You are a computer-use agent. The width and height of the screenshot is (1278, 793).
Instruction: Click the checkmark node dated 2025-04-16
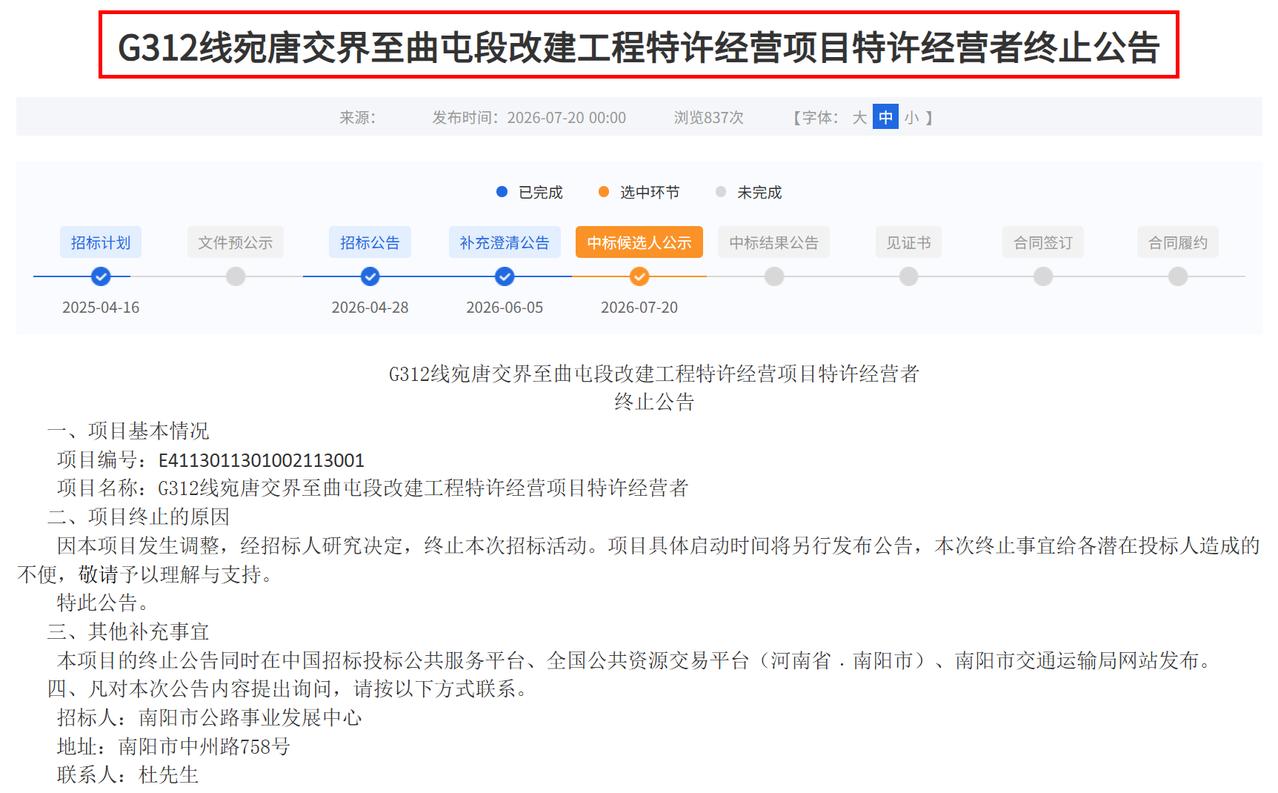[100, 276]
